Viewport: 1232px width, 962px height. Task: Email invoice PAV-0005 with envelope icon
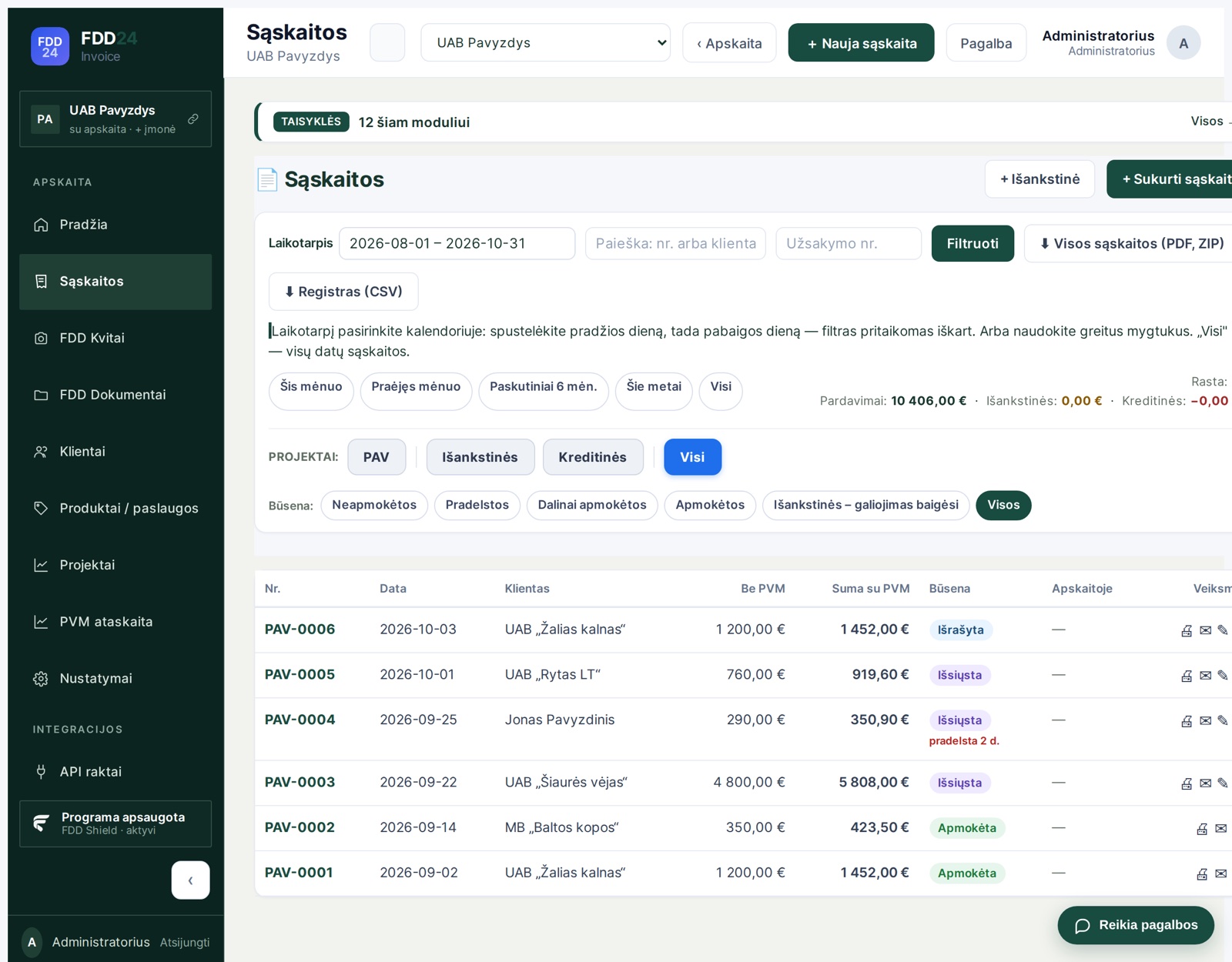1205,676
